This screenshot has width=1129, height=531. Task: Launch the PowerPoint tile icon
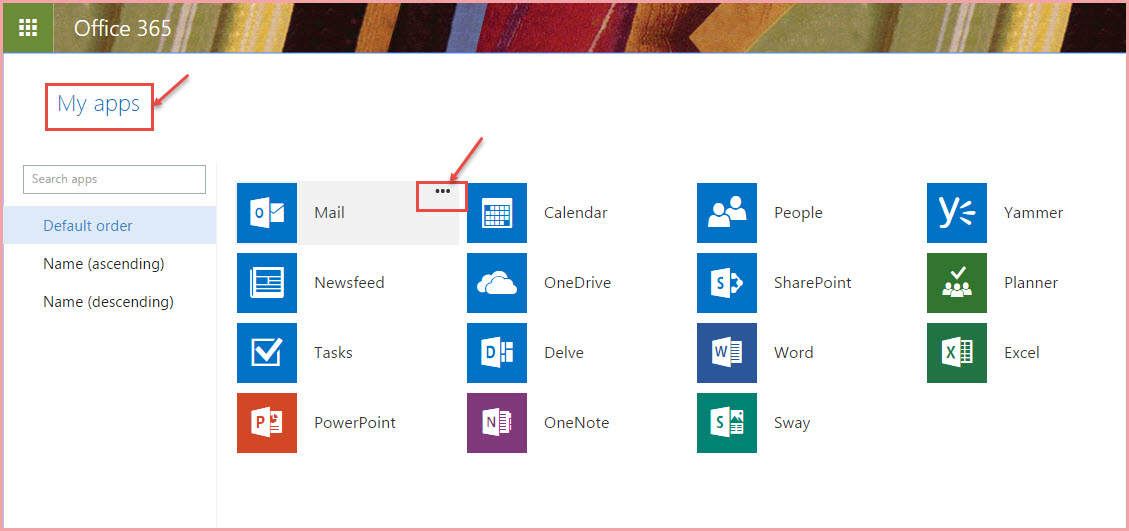point(266,423)
